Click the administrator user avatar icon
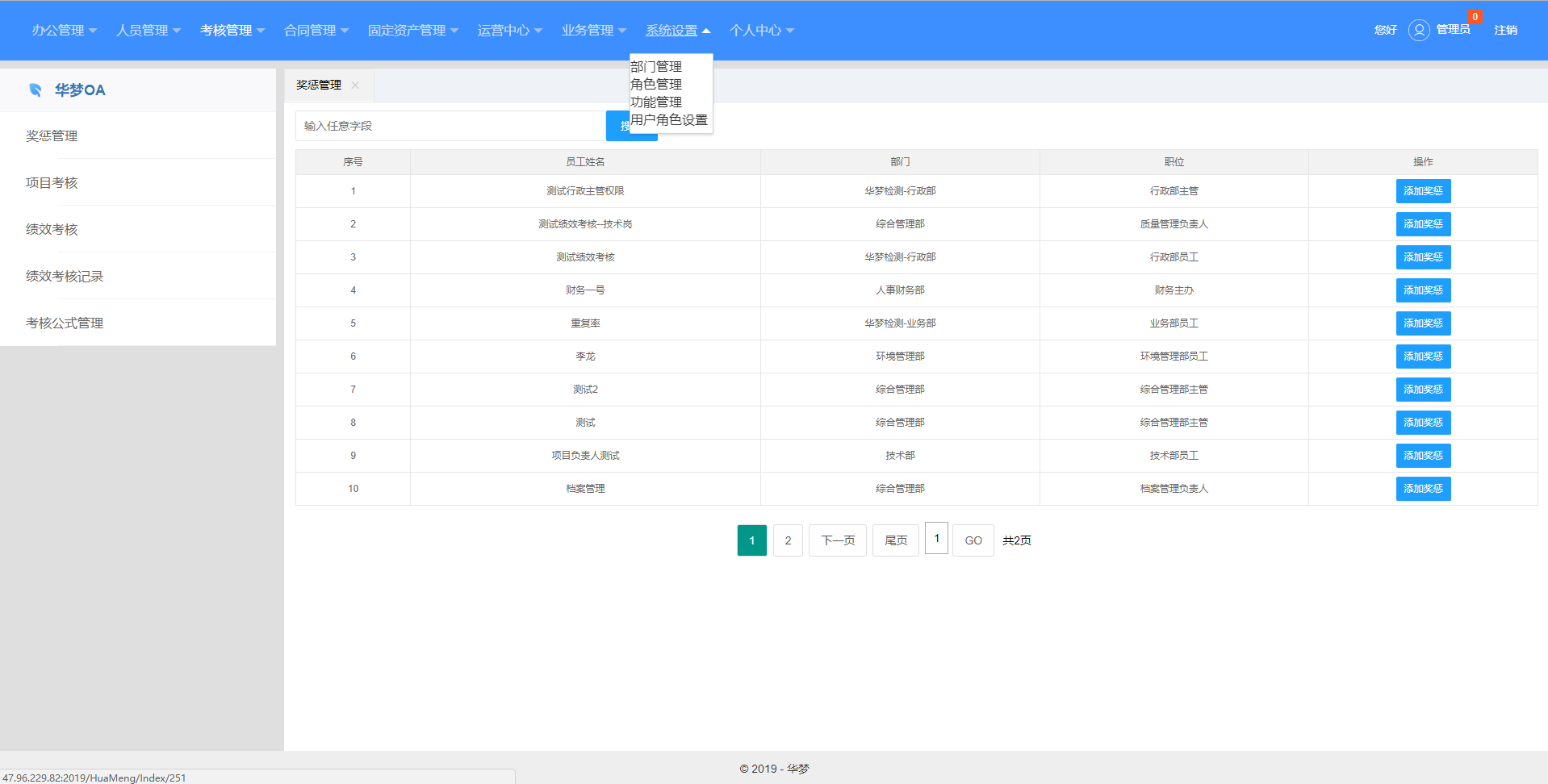Image resolution: width=1548 pixels, height=784 pixels. pyautogui.click(x=1418, y=30)
